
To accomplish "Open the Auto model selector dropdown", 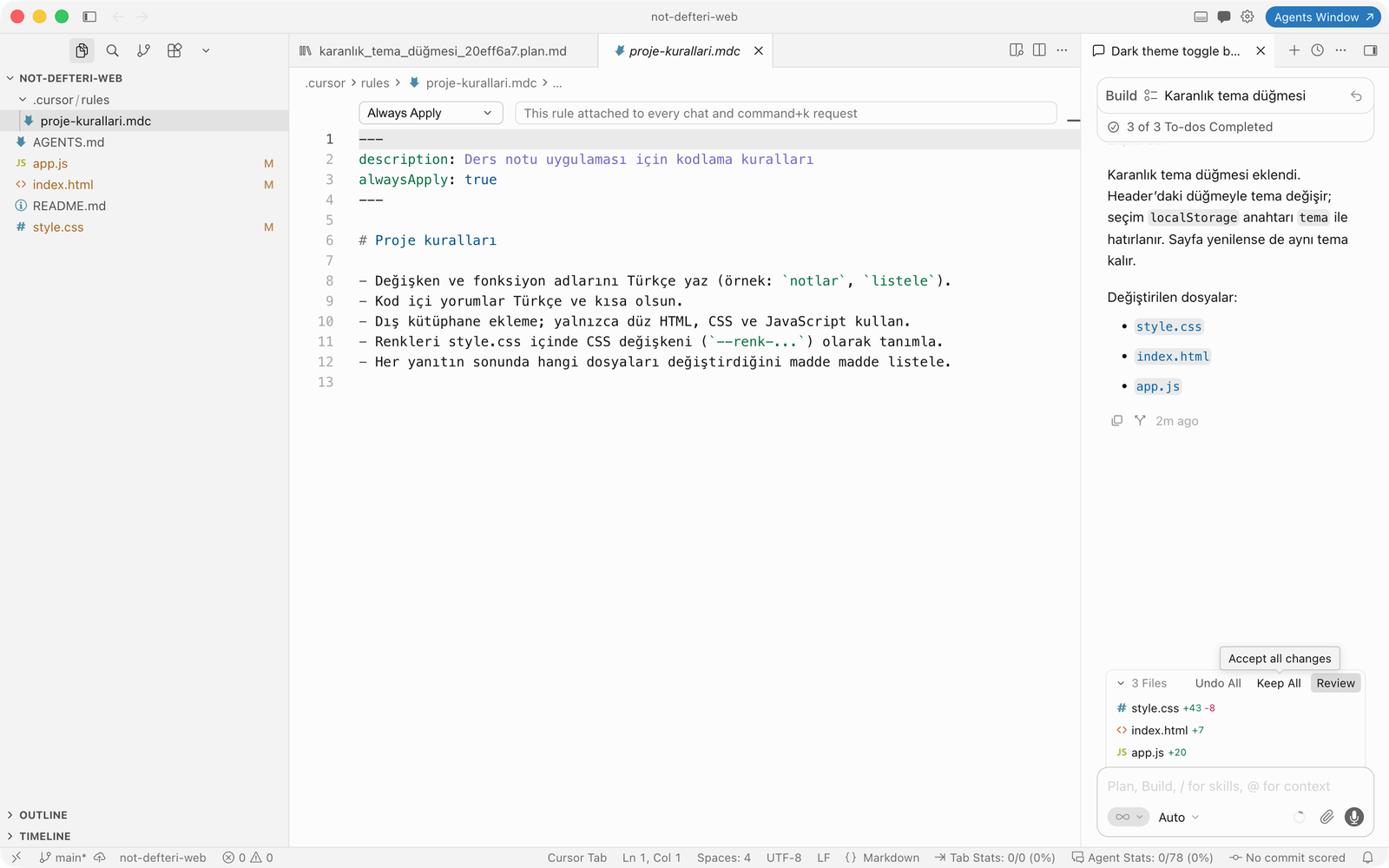I will click(1179, 818).
